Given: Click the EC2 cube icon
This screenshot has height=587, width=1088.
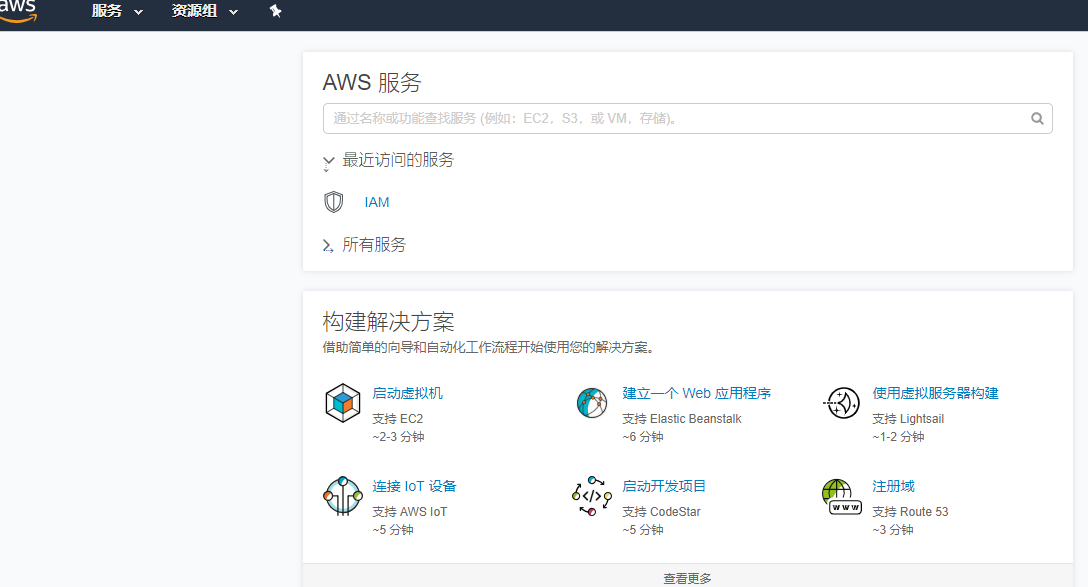Looking at the screenshot, I should coord(343,402).
